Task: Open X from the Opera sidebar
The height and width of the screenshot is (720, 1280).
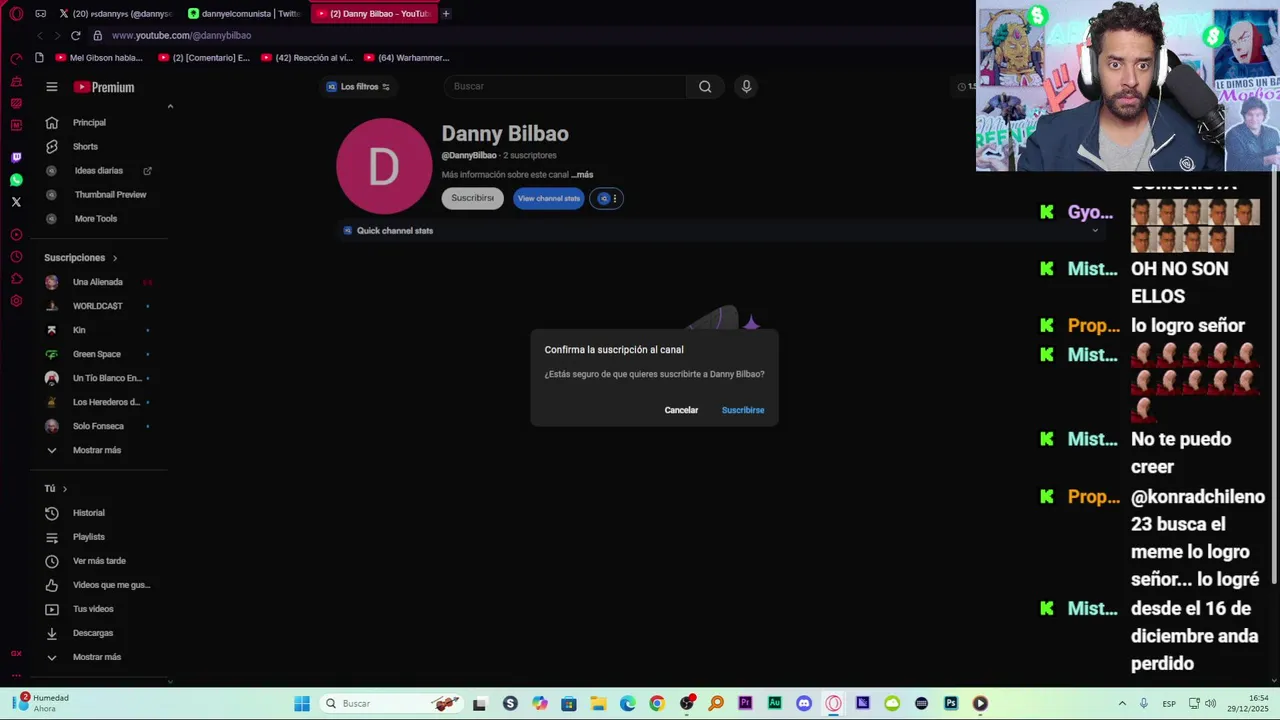Action: [16, 202]
